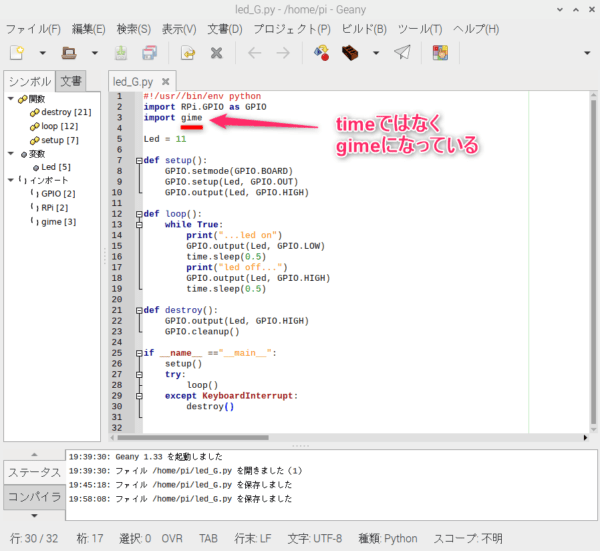Collapse the 関数 tree group
Viewport: 600px width, 551px height.
pos(11,99)
